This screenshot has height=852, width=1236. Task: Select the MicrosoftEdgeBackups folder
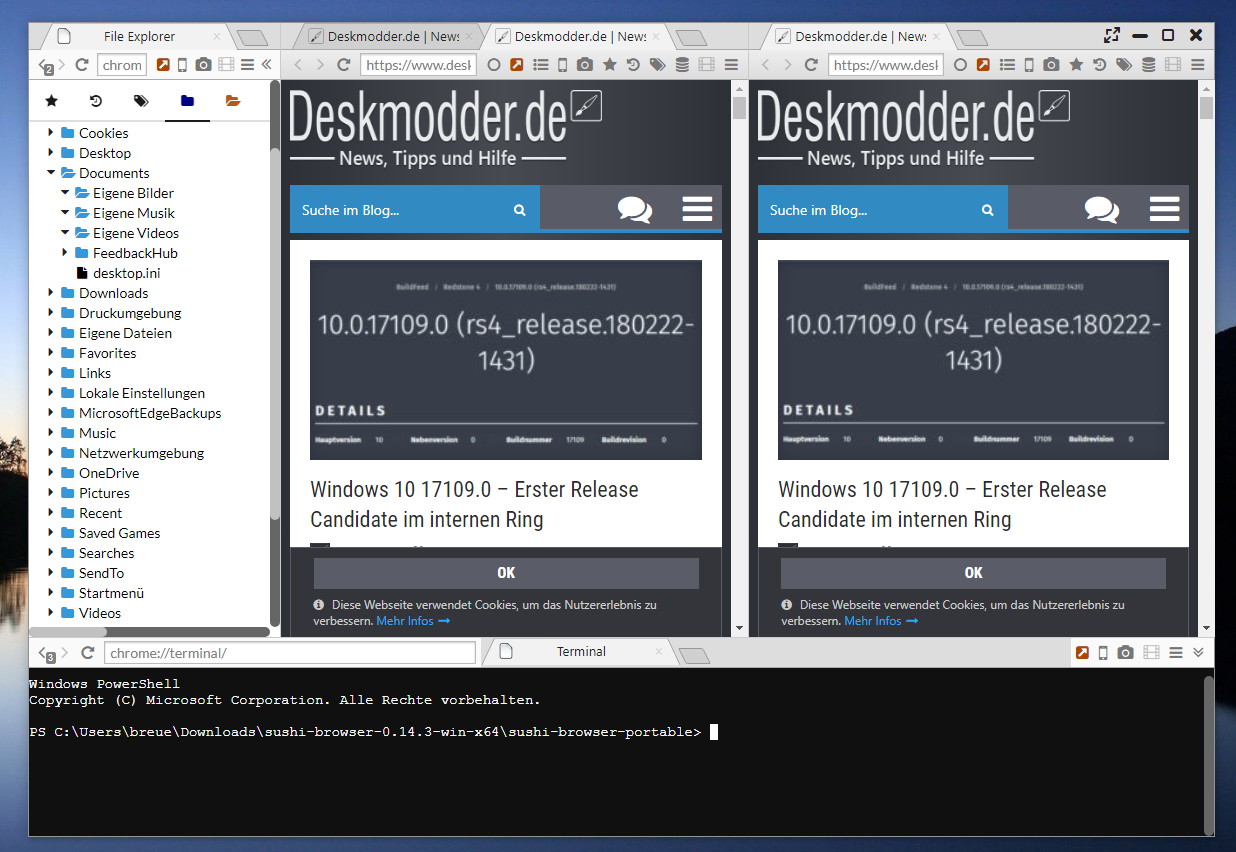pyautogui.click(x=150, y=413)
